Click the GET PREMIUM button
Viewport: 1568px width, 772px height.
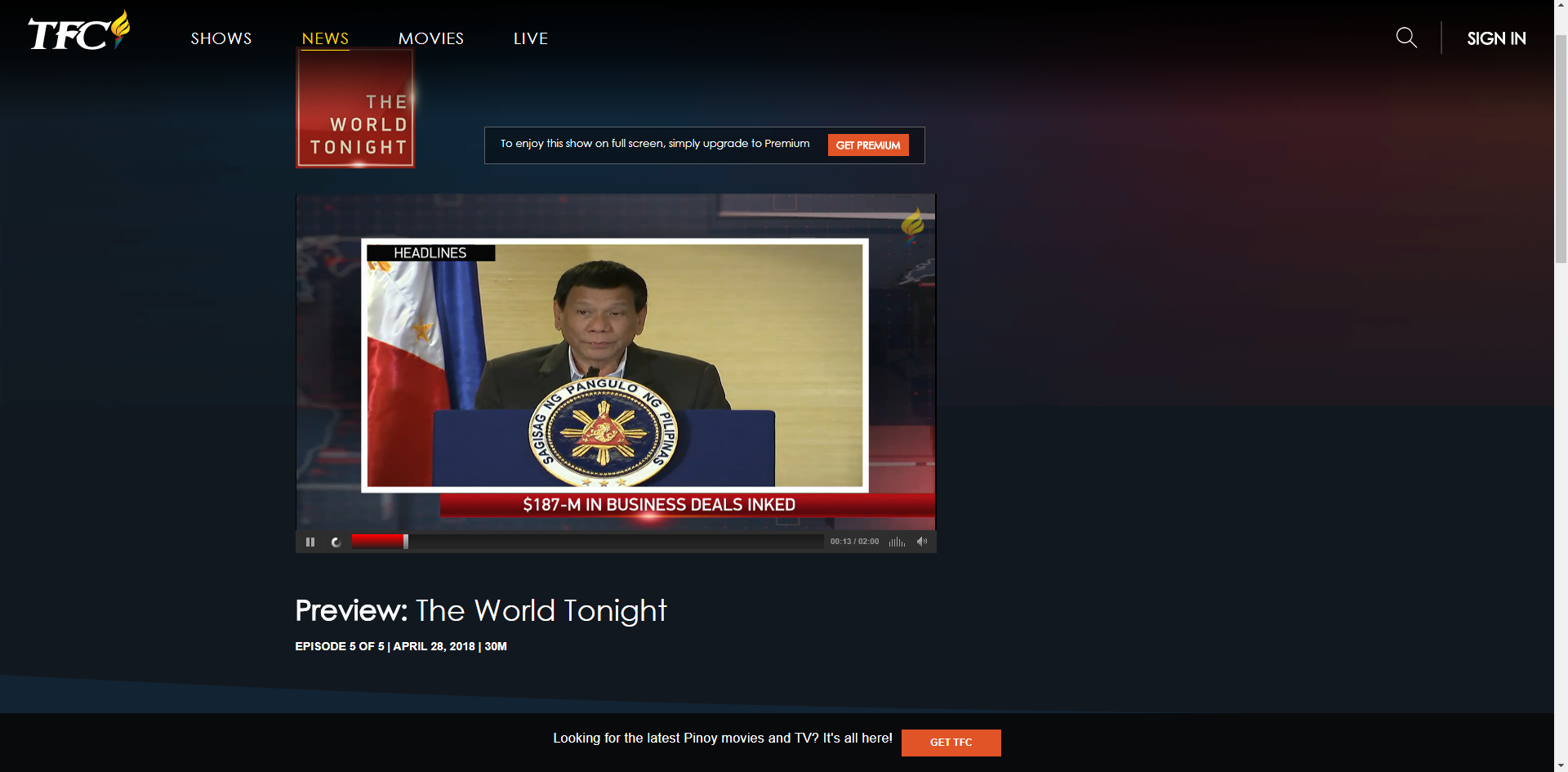click(x=868, y=145)
